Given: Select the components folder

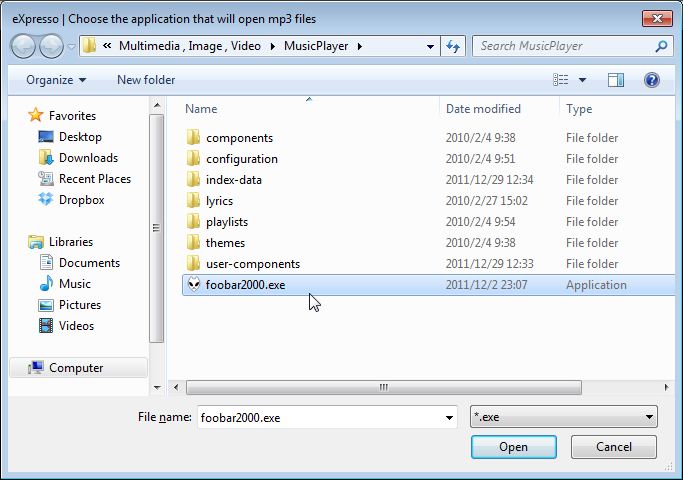Looking at the screenshot, I should tap(239, 138).
